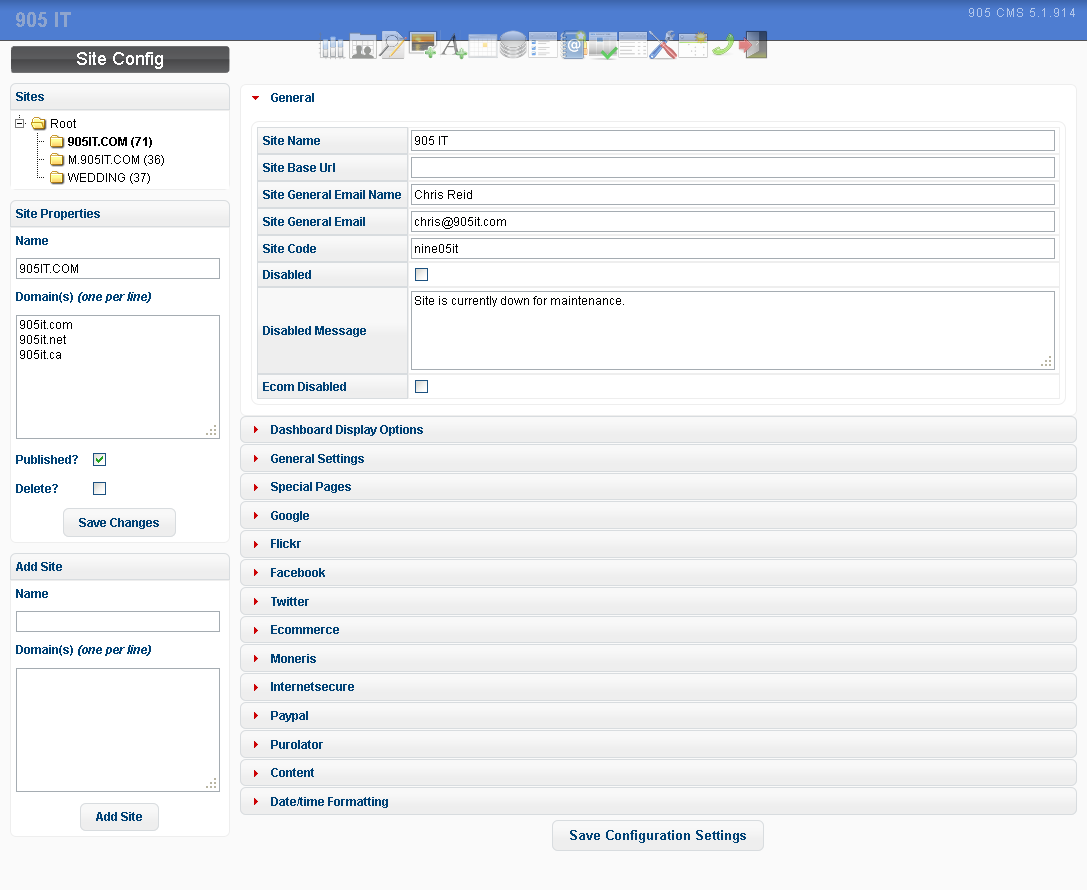This screenshot has width=1087, height=890.
Task: Select the search/edit magnifier icon
Action: pos(392,45)
